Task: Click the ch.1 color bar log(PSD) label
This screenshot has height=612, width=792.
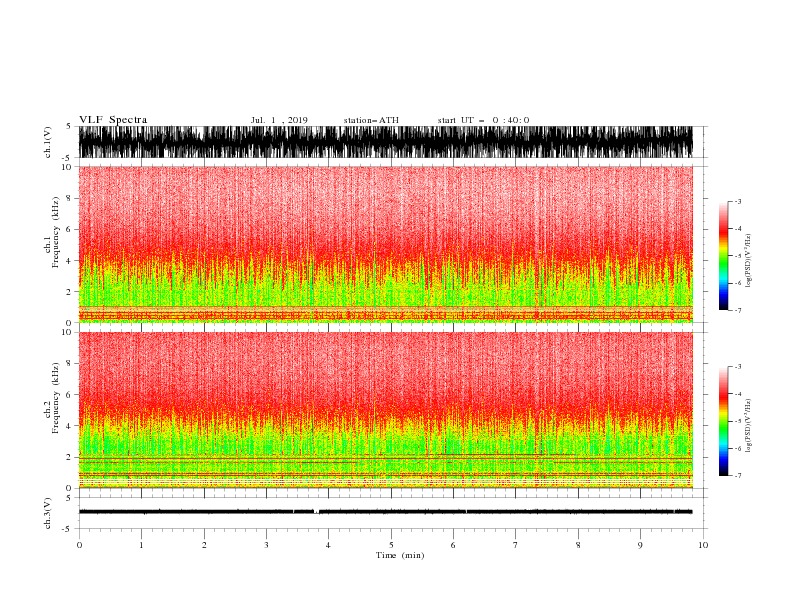Action: [x=749, y=261]
